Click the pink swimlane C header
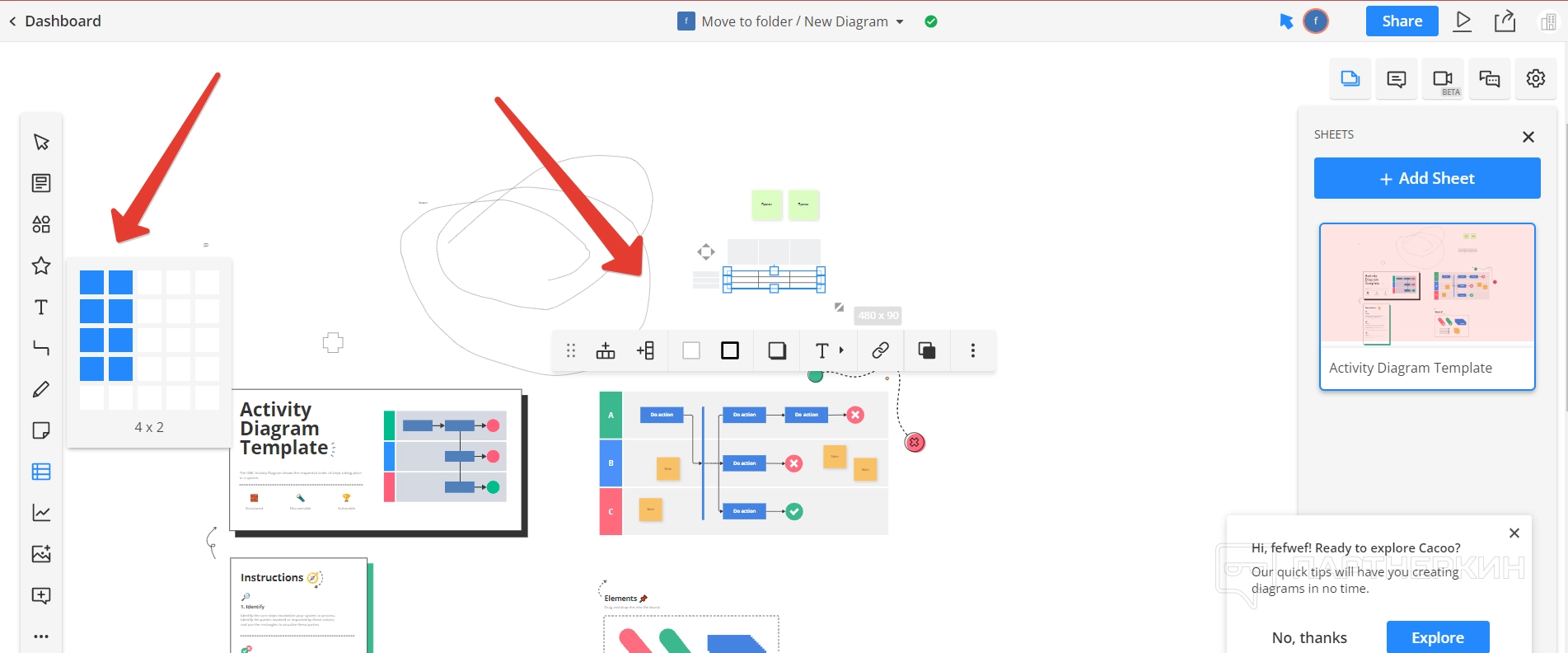1568x653 pixels. tap(611, 511)
